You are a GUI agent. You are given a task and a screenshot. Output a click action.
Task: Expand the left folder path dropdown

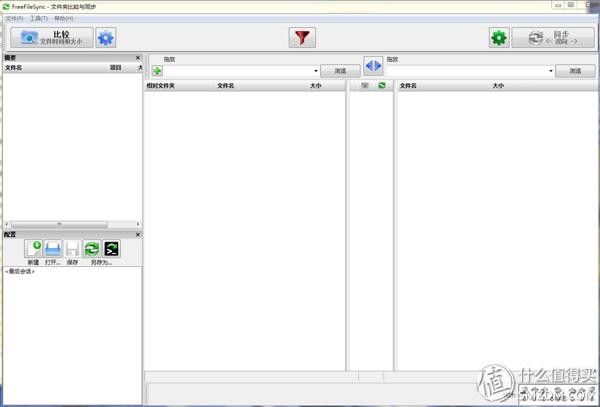click(x=316, y=71)
